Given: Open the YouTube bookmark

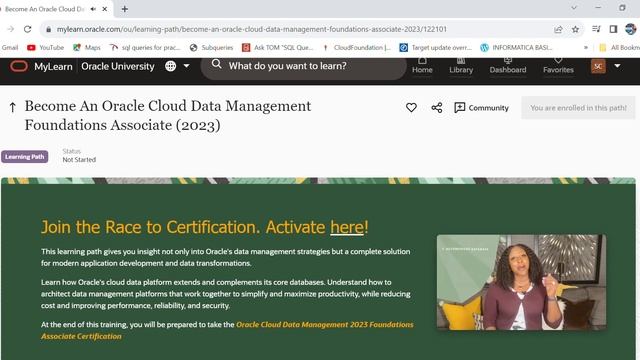Looking at the screenshot, I should tap(46, 47).
